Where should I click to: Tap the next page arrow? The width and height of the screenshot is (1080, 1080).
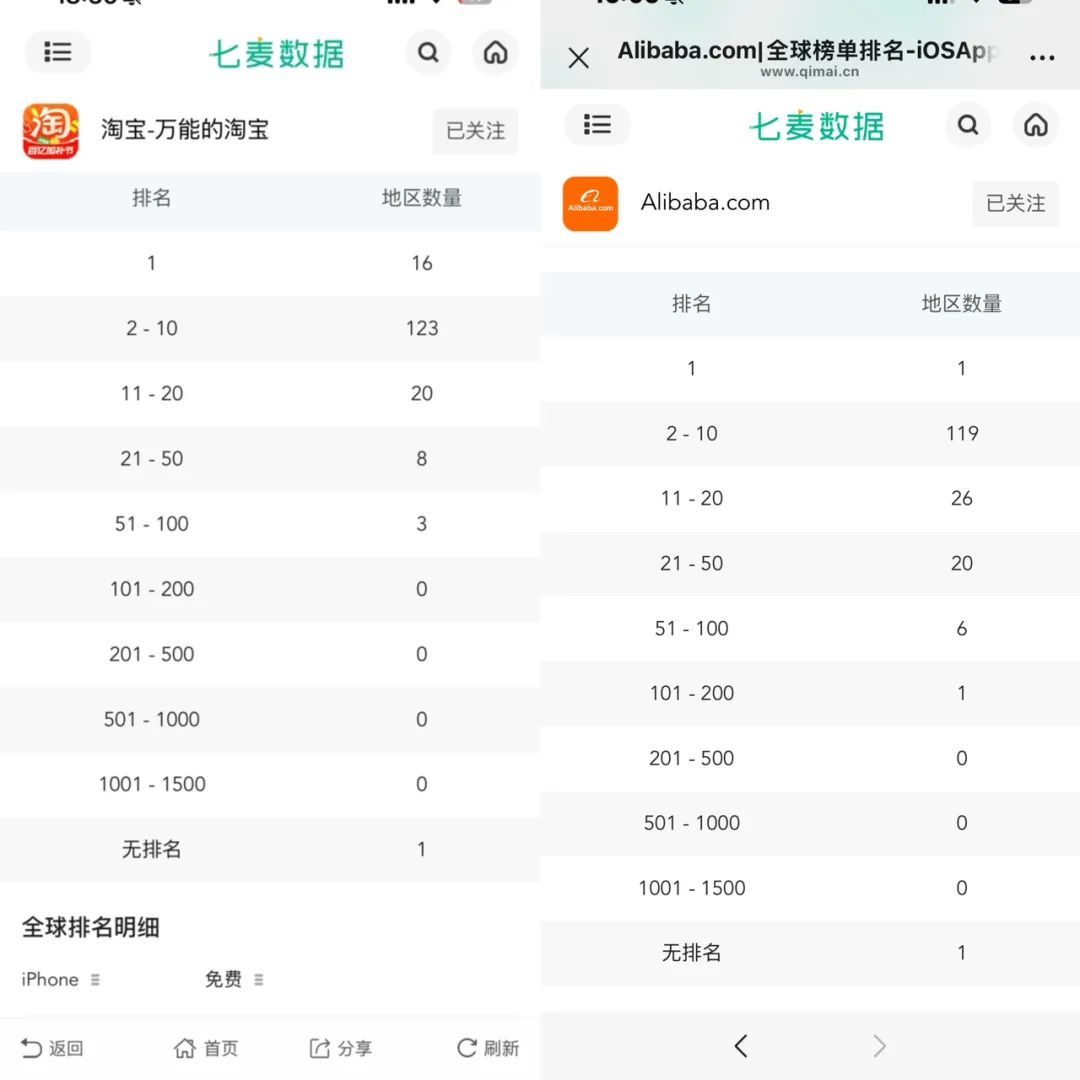click(x=879, y=1045)
